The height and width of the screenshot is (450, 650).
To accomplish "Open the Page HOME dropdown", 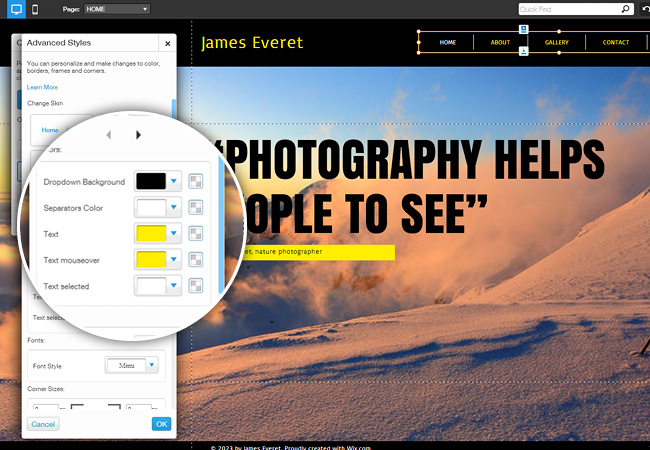I will coord(117,9).
